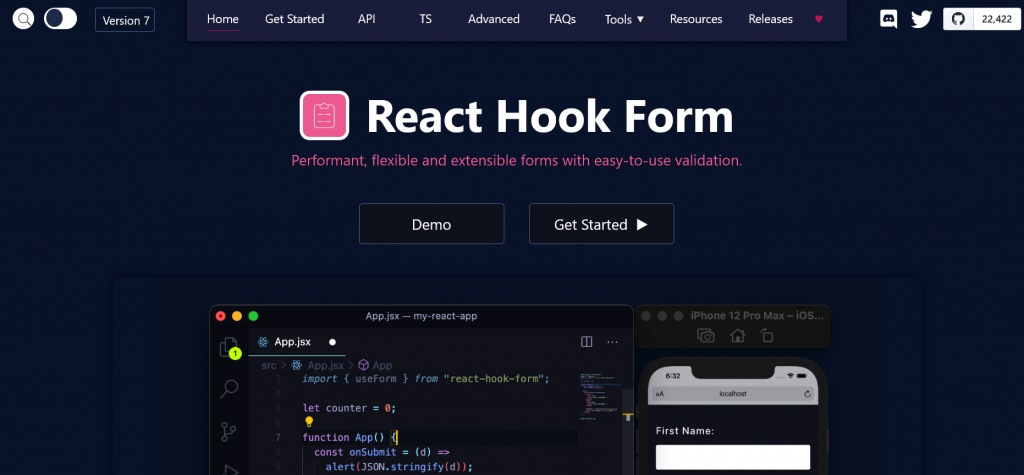Open the API nav item
The height and width of the screenshot is (475, 1024).
(x=367, y=19)
